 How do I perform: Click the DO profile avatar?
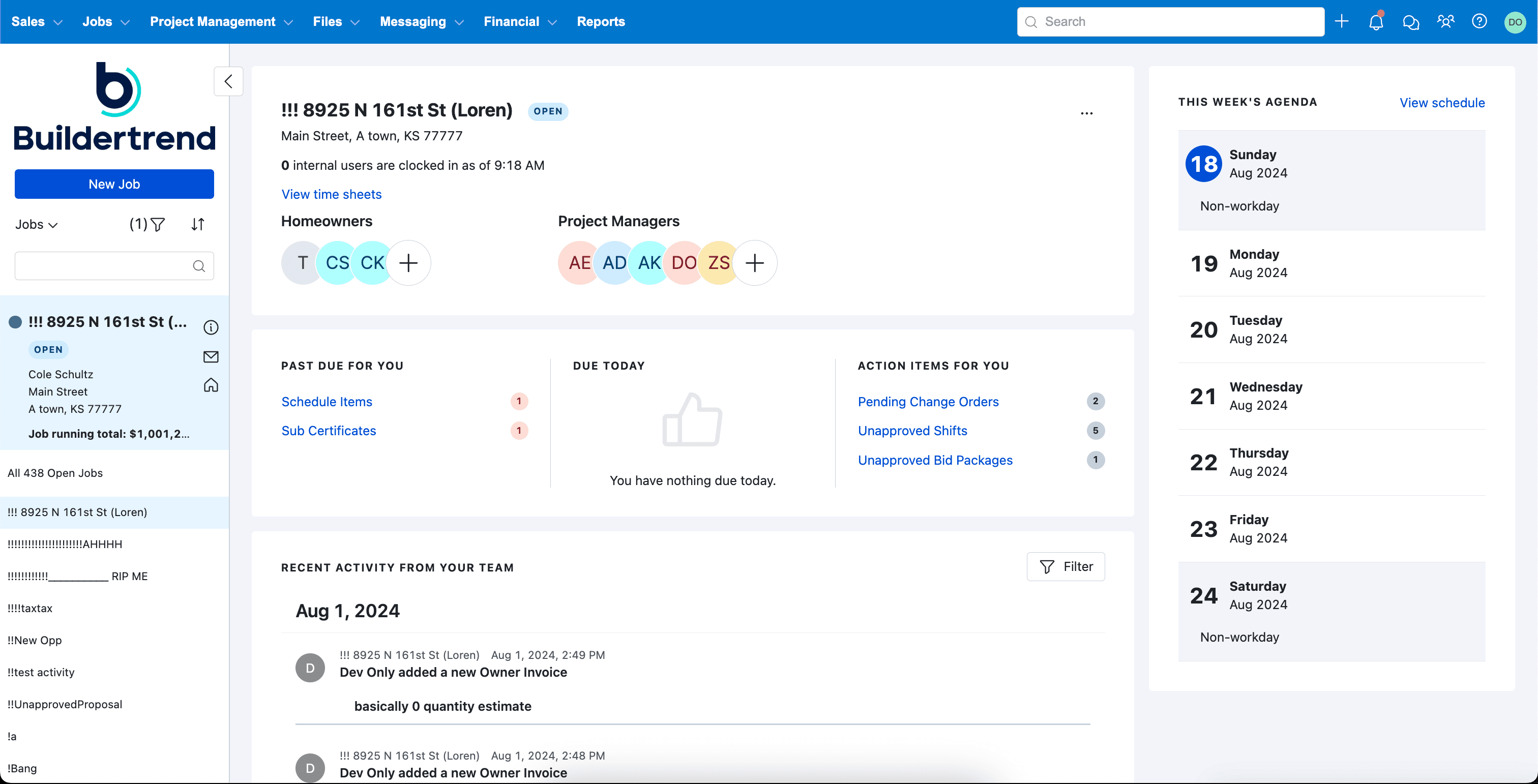tap(1515, 21)
